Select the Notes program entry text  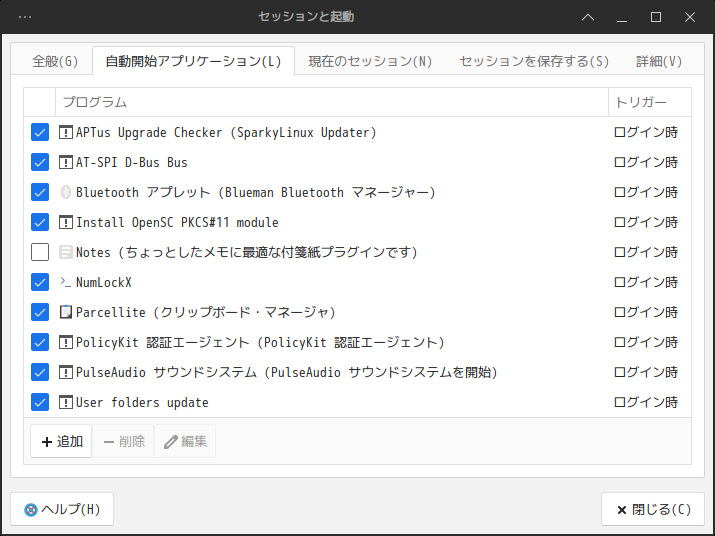tap(247, 252)
